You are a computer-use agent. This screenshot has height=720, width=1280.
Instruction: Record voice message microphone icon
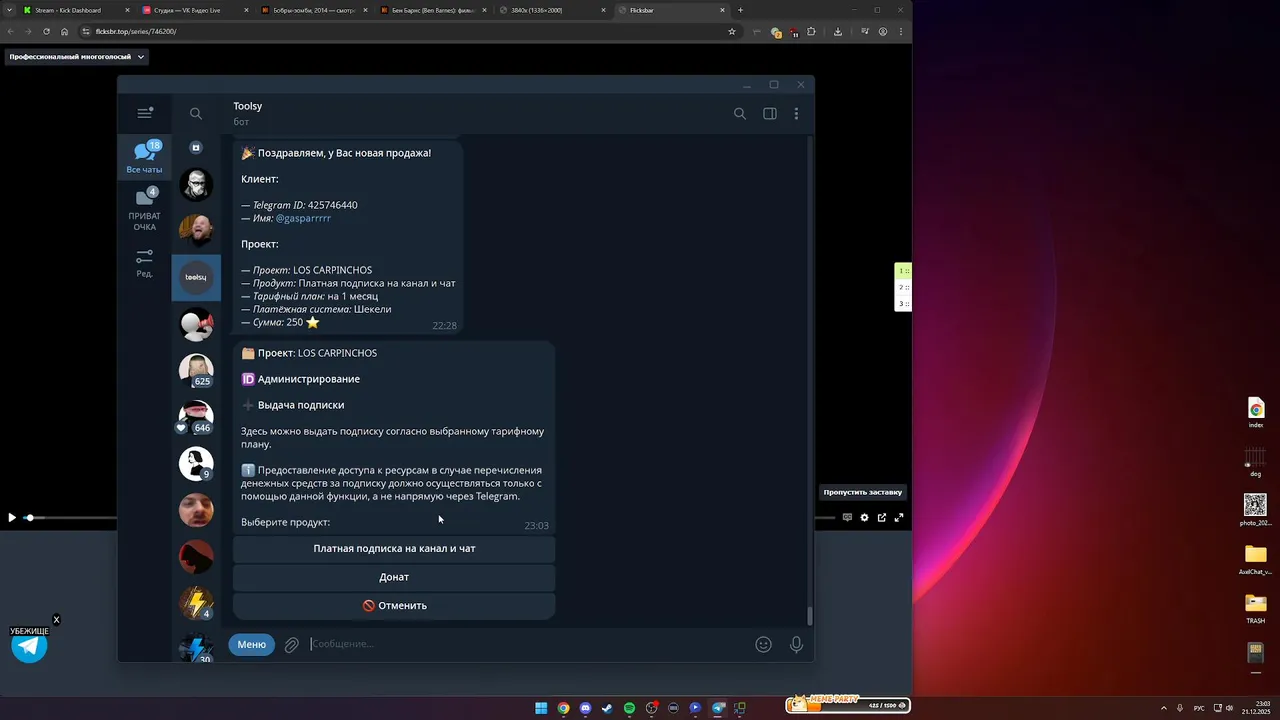point(796,645)
